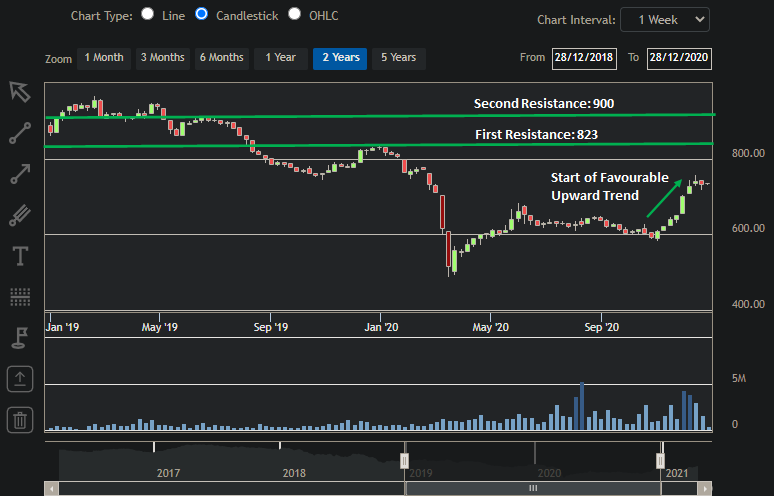The width and height of the screenshot is (774, 496).
Task: Select the line segment drawing tool
Action: point(20,132)
